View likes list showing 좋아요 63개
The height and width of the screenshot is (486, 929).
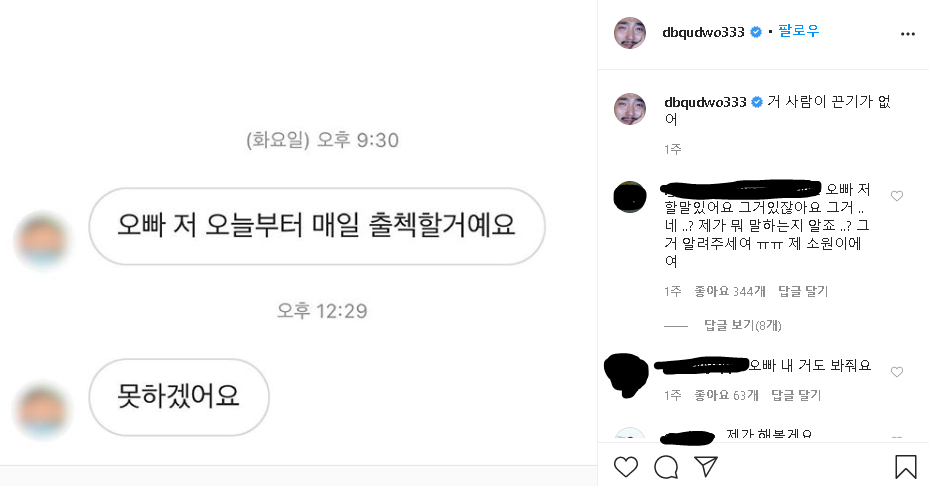pos(726,395)
